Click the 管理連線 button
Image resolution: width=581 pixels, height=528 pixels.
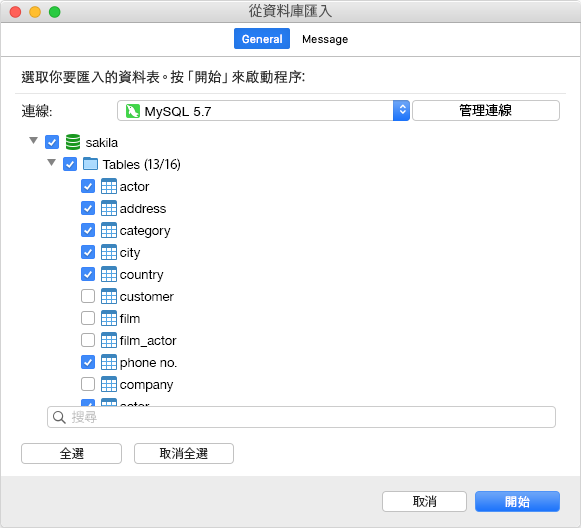click(x=486, y=110)
